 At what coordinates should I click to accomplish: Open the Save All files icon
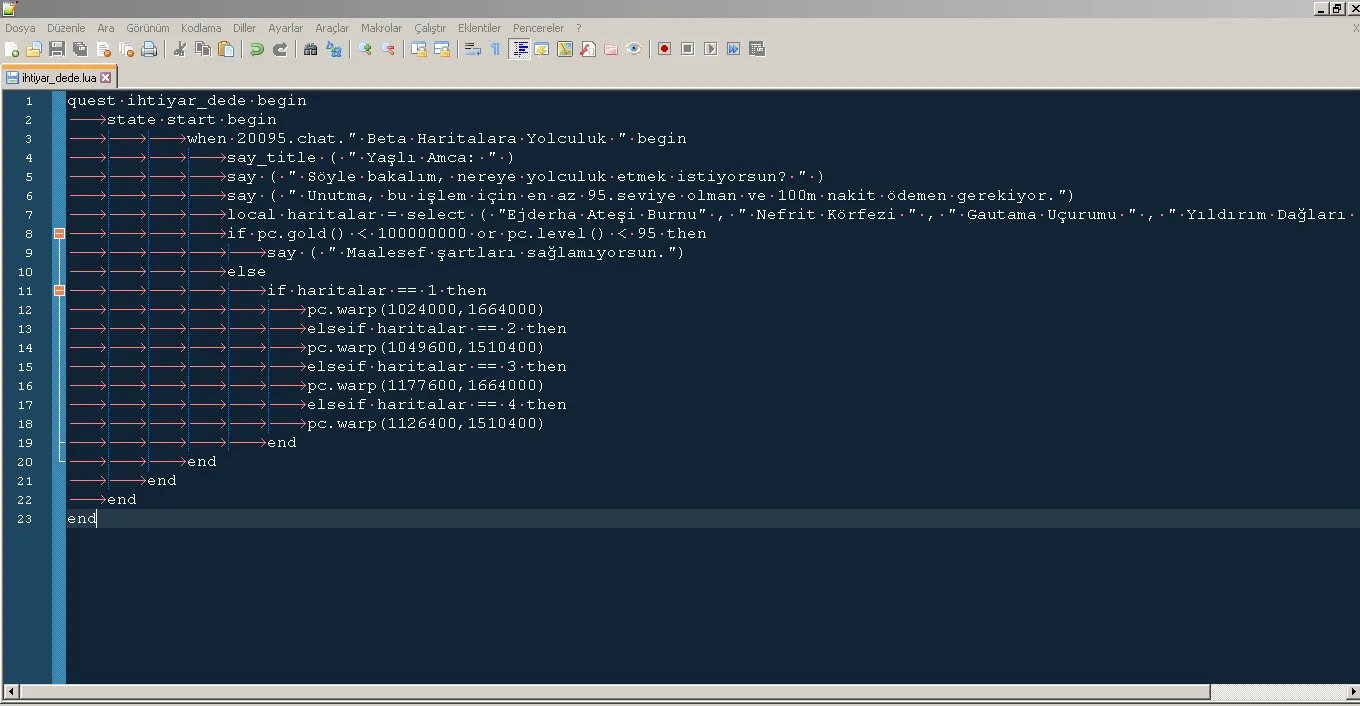tap(79, 48)
